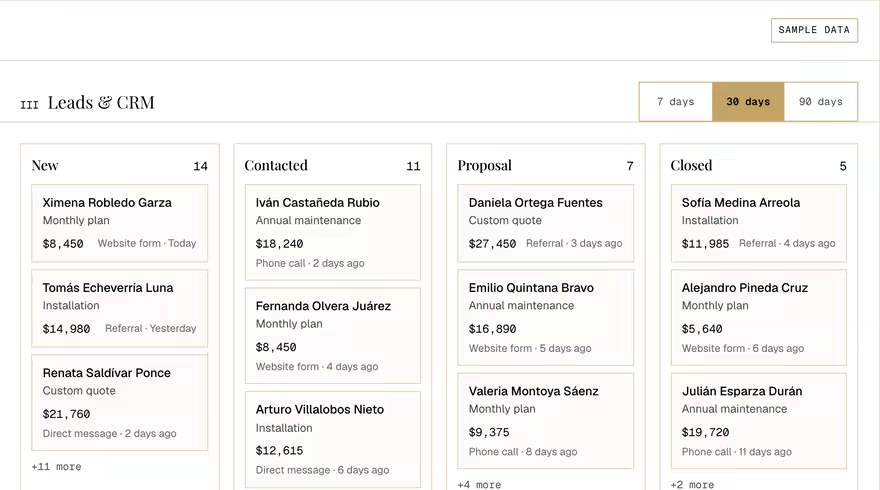Click the Proposal column heading
The height and width of the screenshot is (490, 880).
[x=484, y=166]
